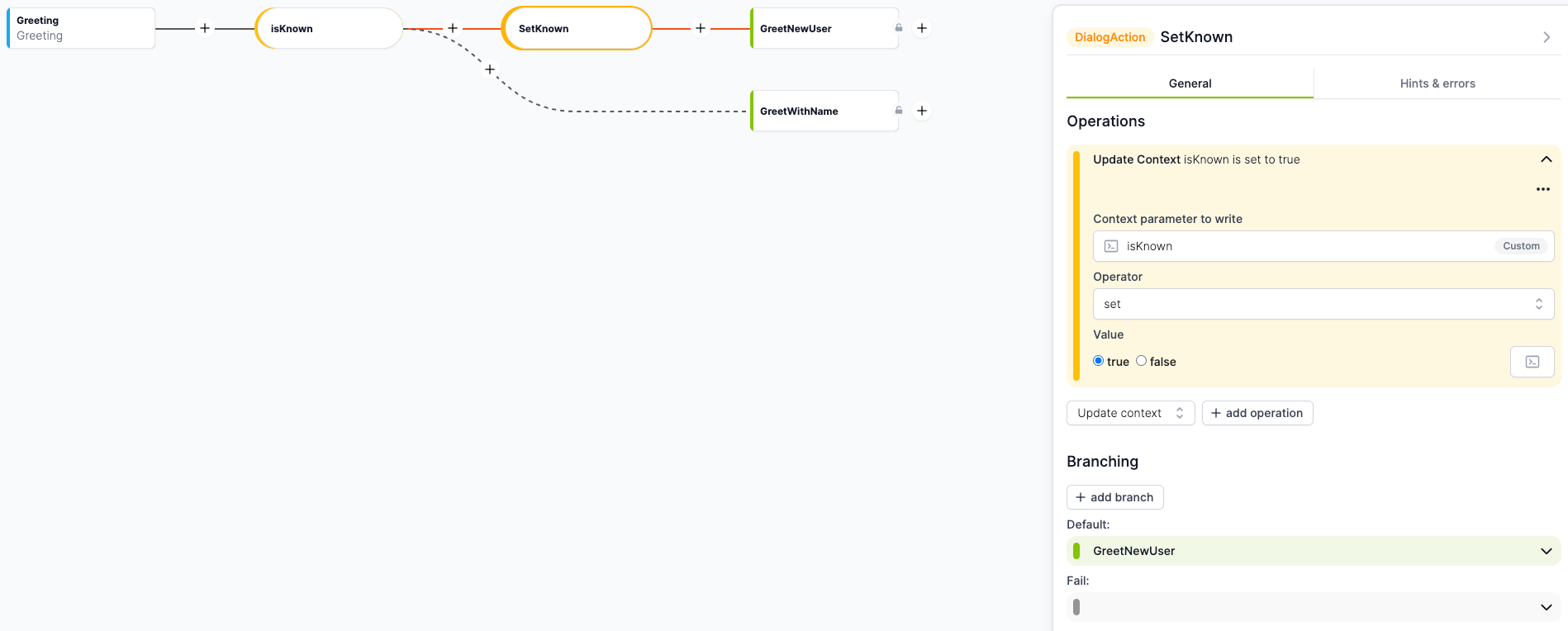The image size is (1568, 631).
Task: Click plus icon between isKnown and SetKnown
Action: (x=453, y=28)
